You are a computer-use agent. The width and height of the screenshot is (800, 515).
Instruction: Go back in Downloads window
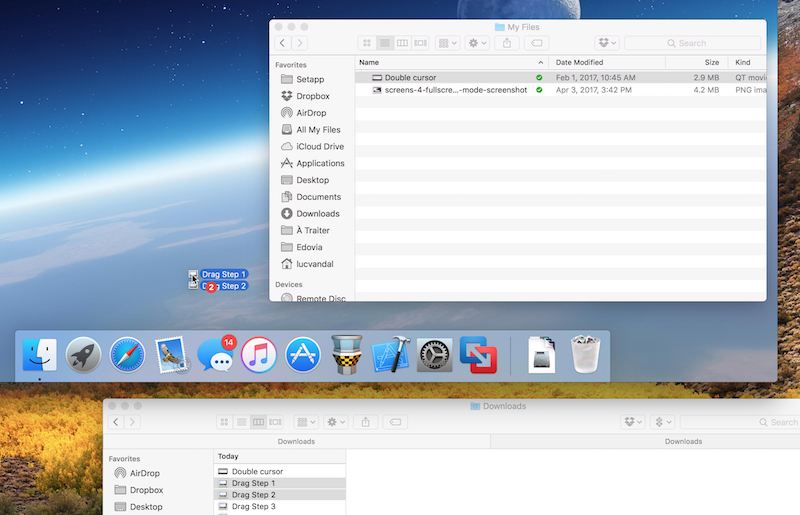[116, 422]
